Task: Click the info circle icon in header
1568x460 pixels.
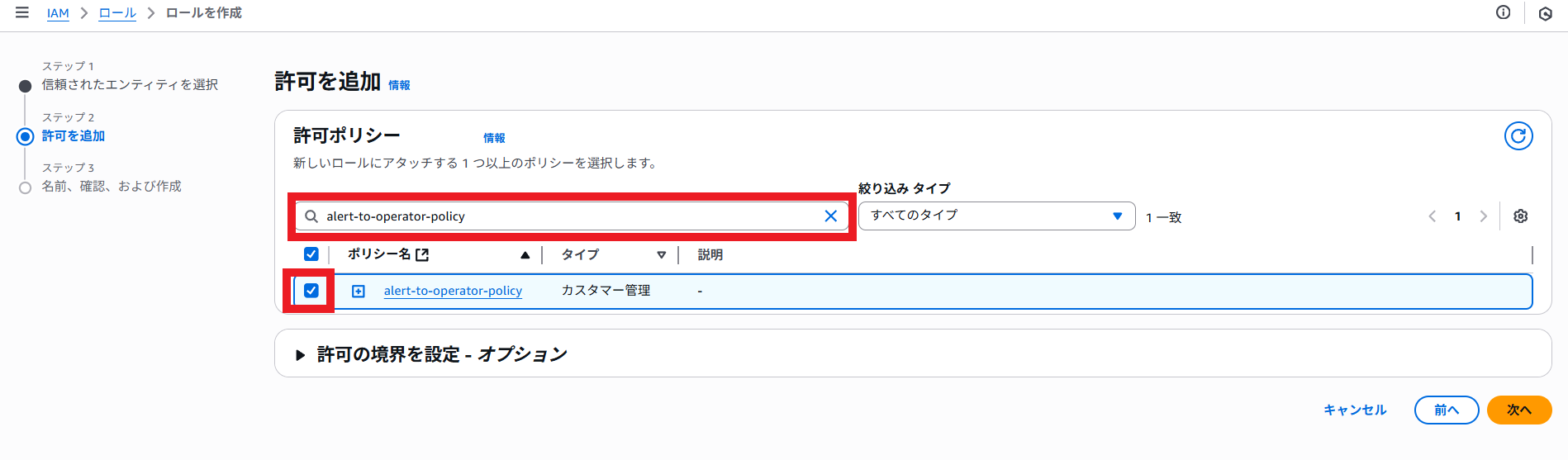Action: (x=1503, y=12)
